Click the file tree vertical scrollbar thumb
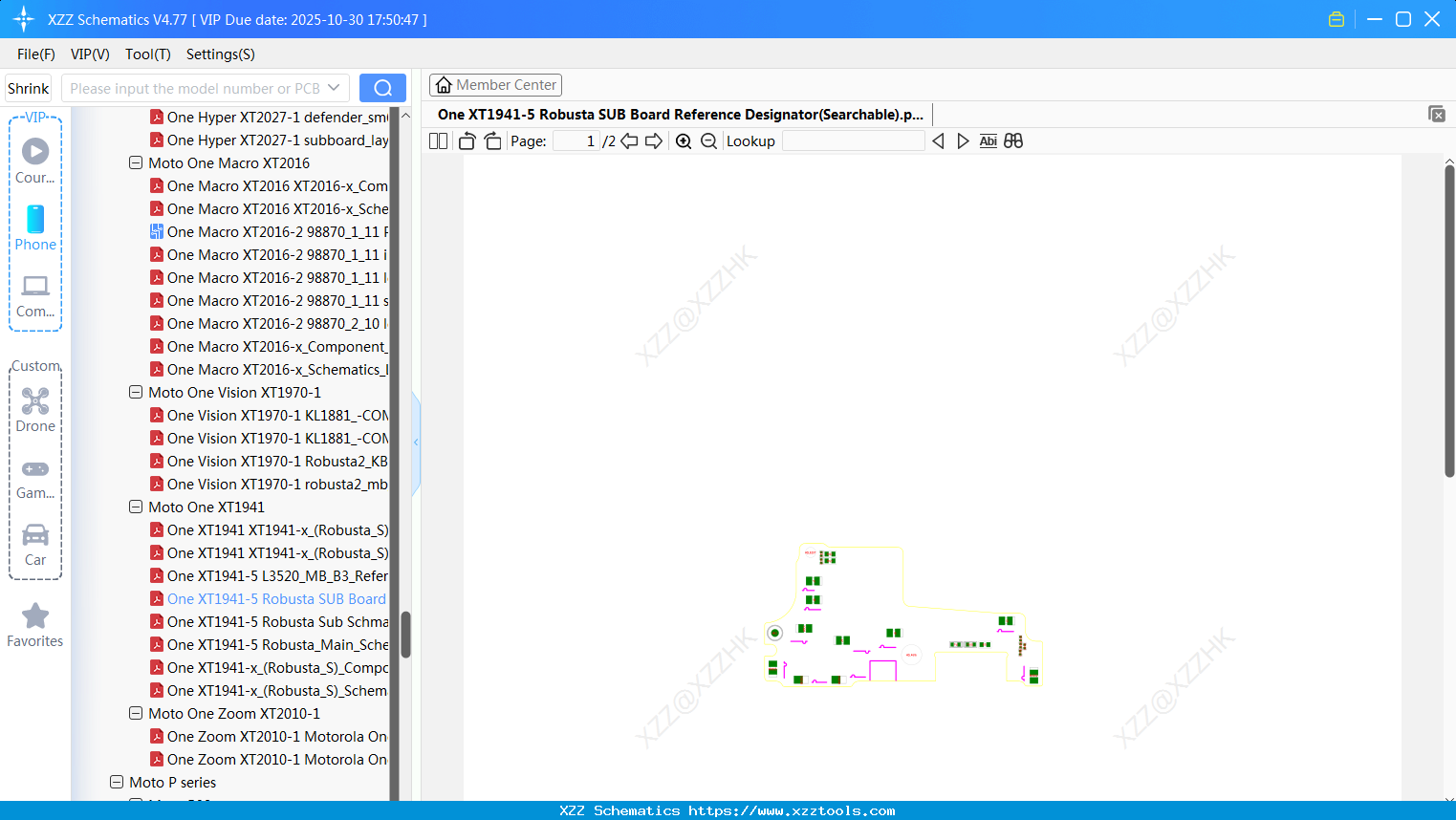Screen dimensions: 1456x820 [405, 635]
